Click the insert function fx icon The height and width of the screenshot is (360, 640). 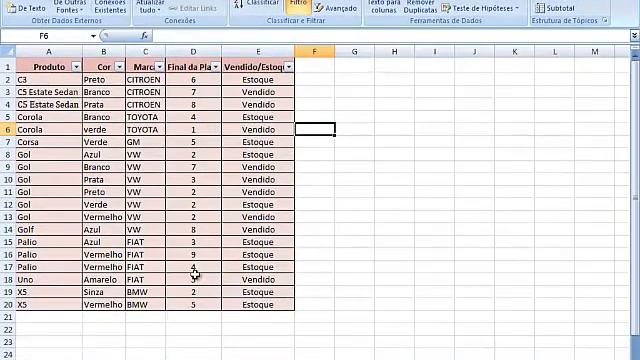pyautogui.click(x=144, y=36)
